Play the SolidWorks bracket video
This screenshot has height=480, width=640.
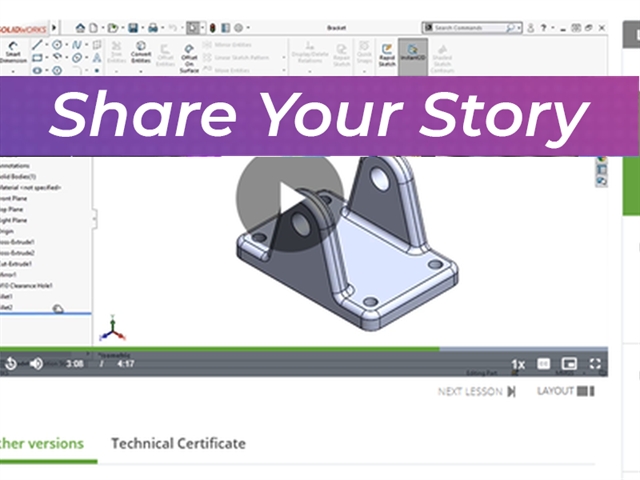coord(289,200)
